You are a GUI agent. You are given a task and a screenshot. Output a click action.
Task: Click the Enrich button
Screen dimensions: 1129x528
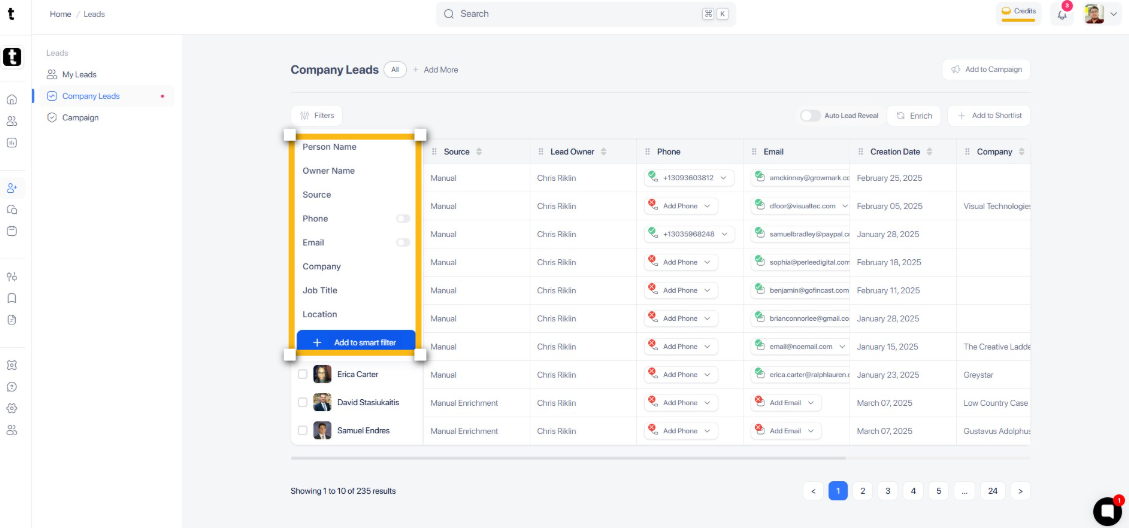[914, 115]
